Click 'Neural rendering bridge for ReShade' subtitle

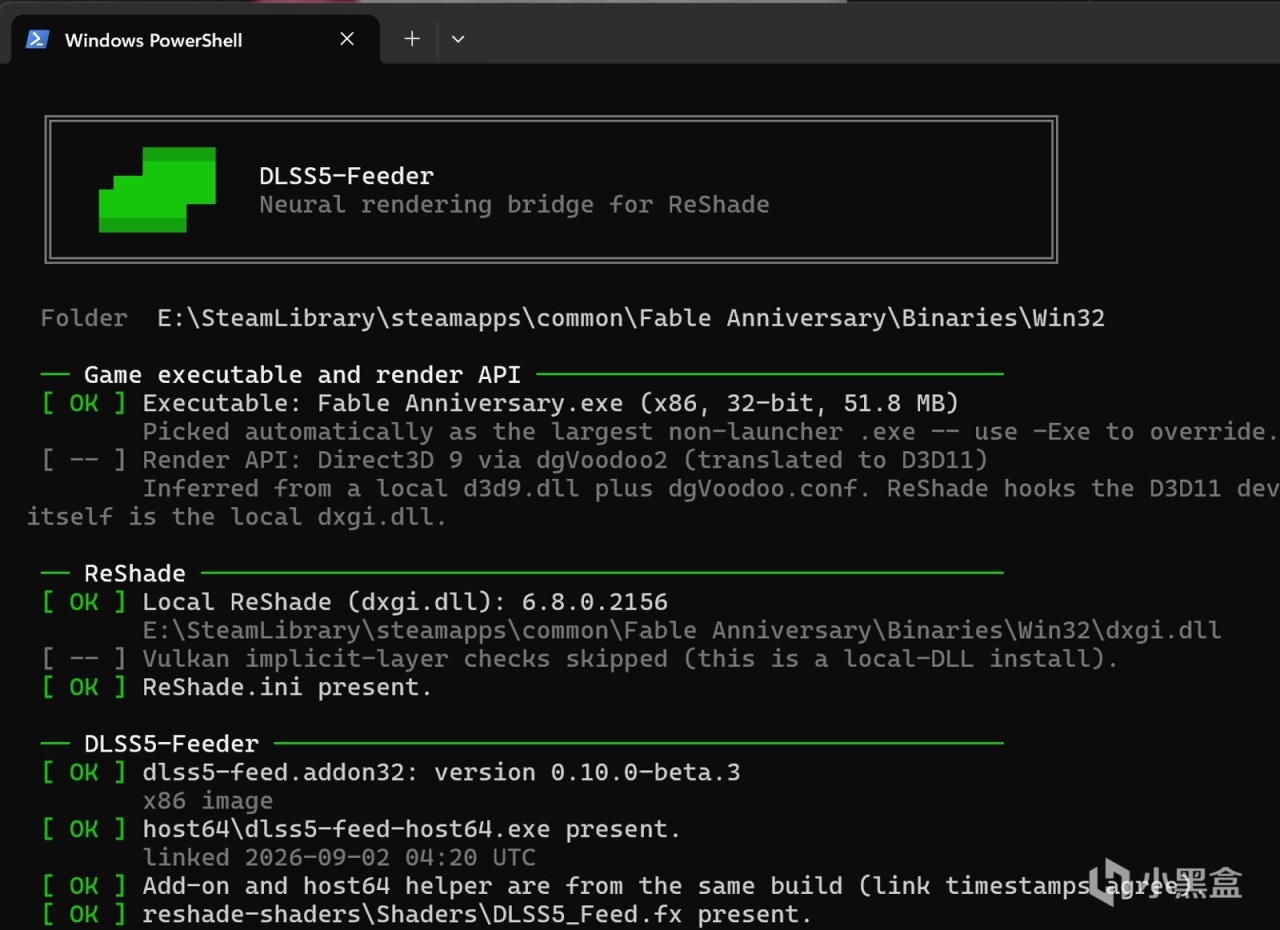pos(514,205)
